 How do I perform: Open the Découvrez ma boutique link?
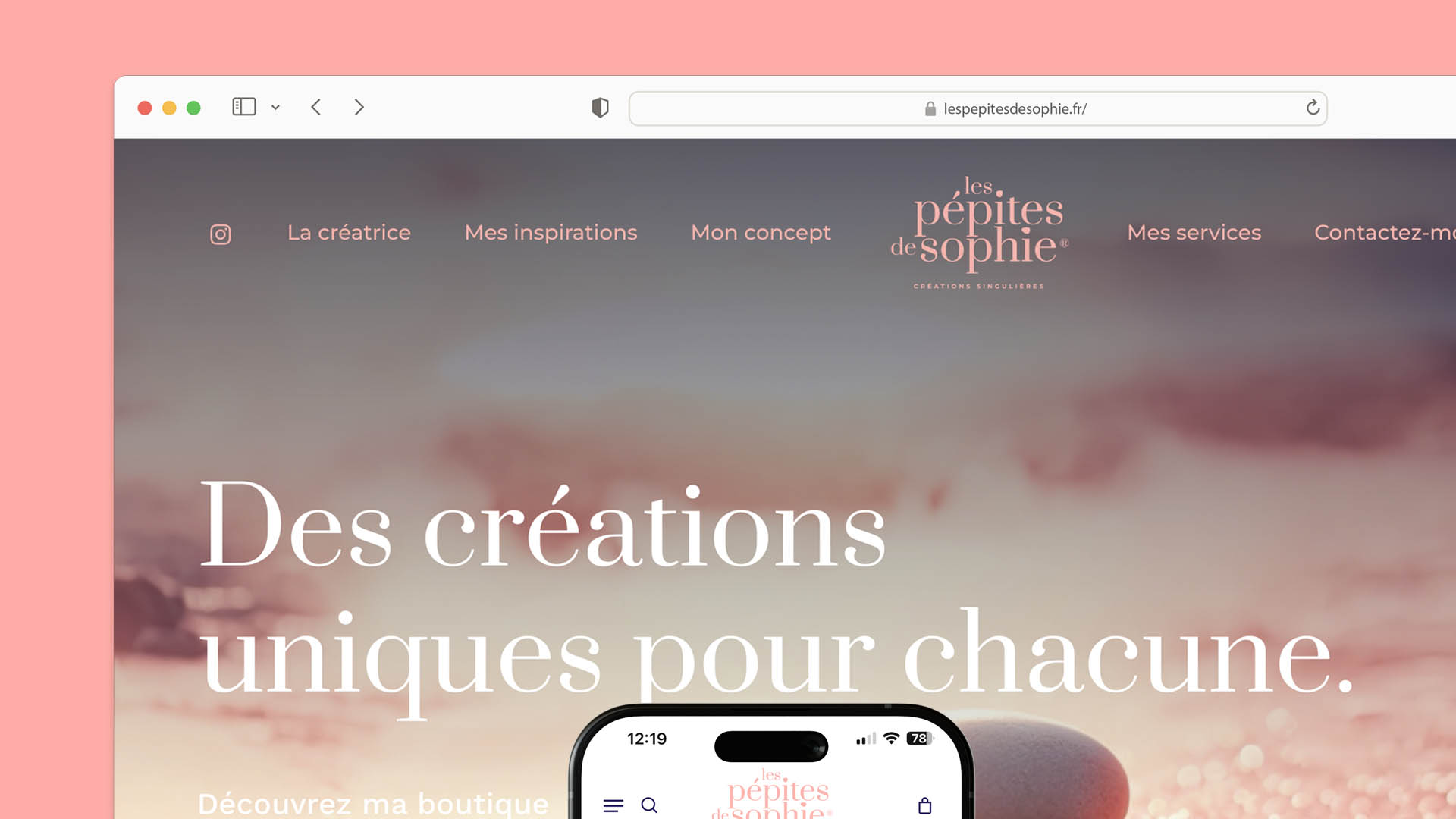[373, 804]
